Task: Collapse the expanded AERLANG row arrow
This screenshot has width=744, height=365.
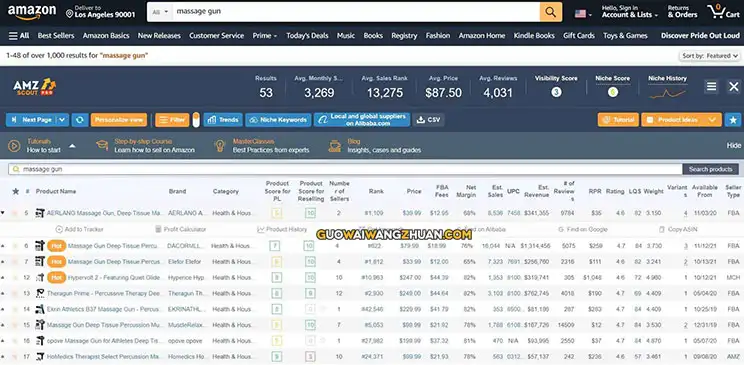Action: coord(3,213)
